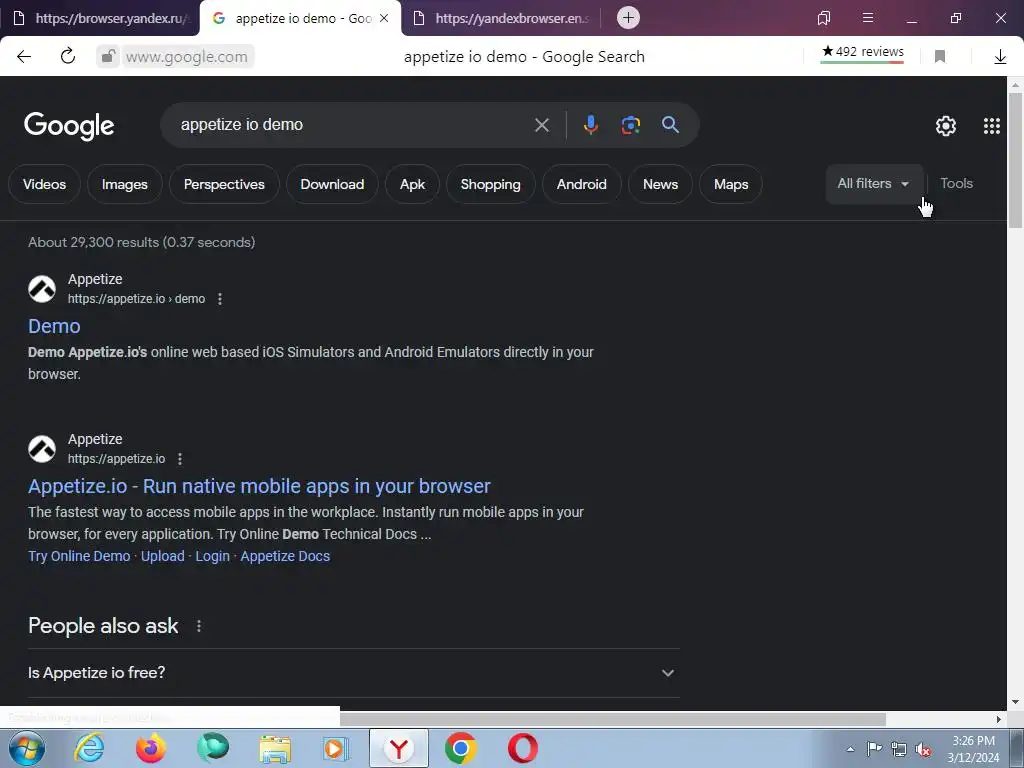Search by image with Google Lens
Image resolution: width=1024 pixels, height=768 pixels.
[x=630, y=125]
